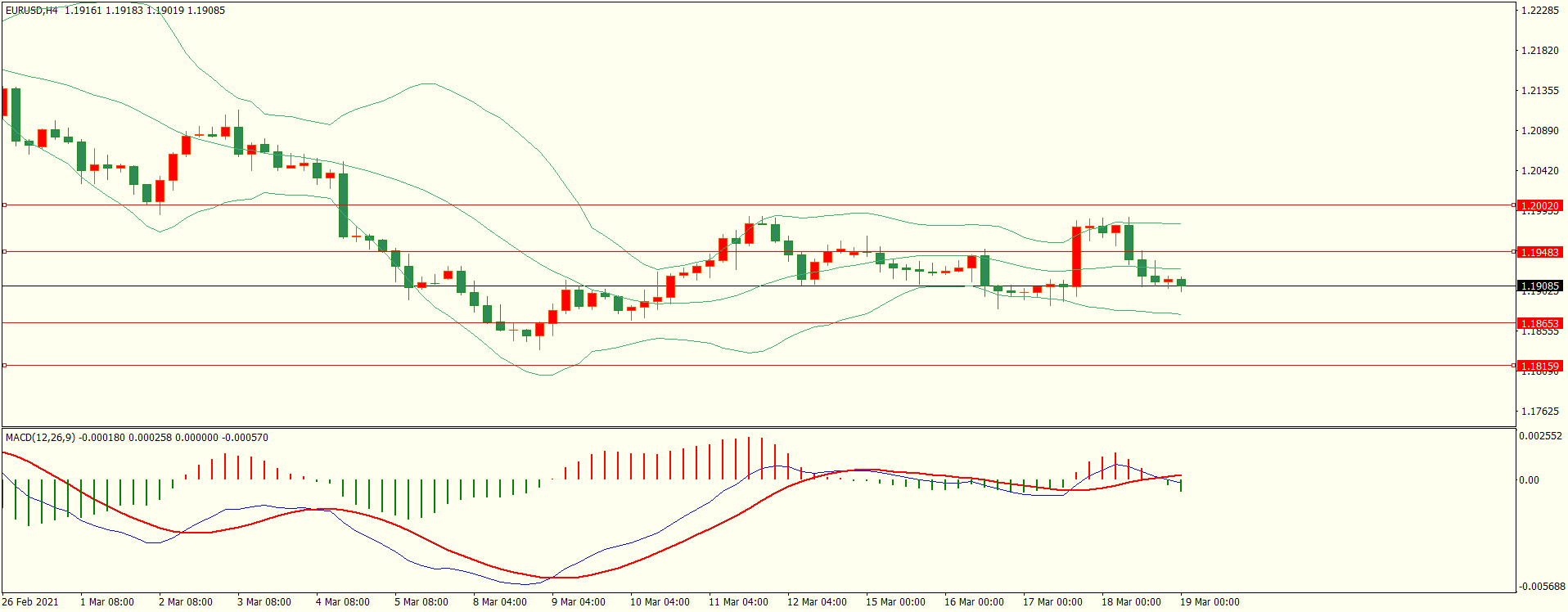
Task: Click the MACD scale value 0.002552
Action: pyautogui.click(x=1540, y=436)
